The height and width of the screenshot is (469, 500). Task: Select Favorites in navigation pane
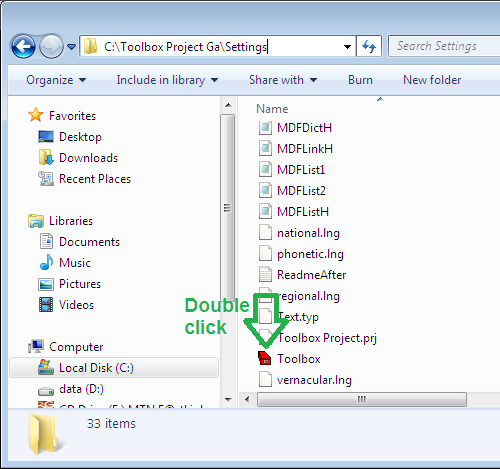(72, 116)
